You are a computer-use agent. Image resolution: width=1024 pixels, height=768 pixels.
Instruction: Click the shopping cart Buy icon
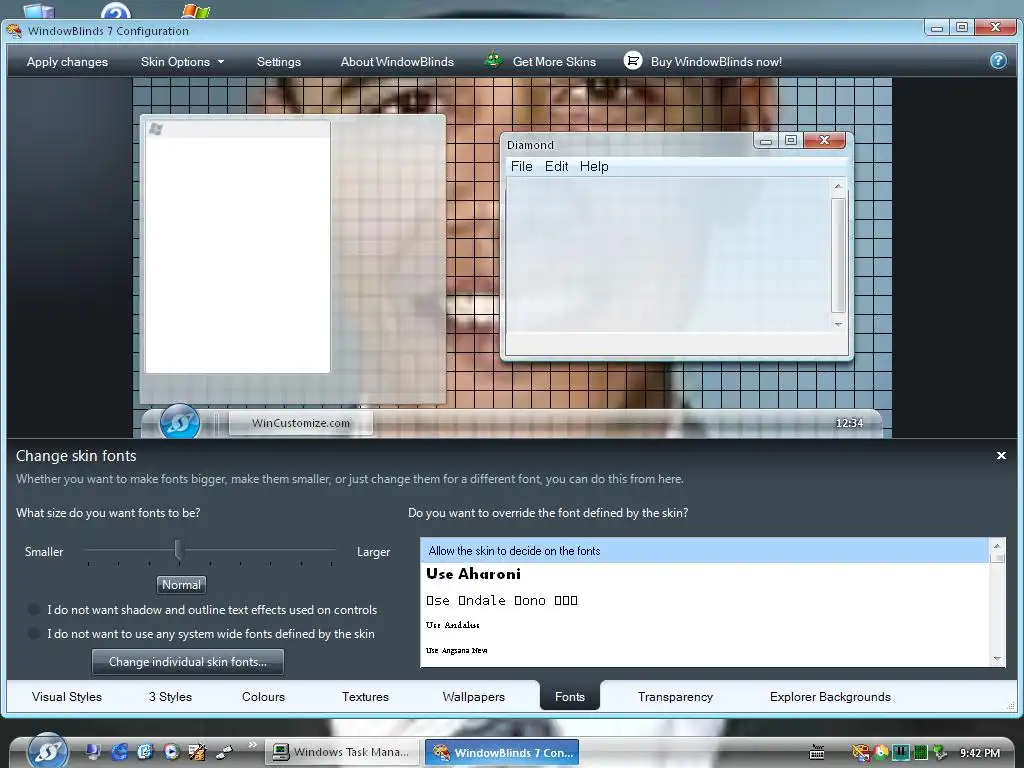[633, 61]
